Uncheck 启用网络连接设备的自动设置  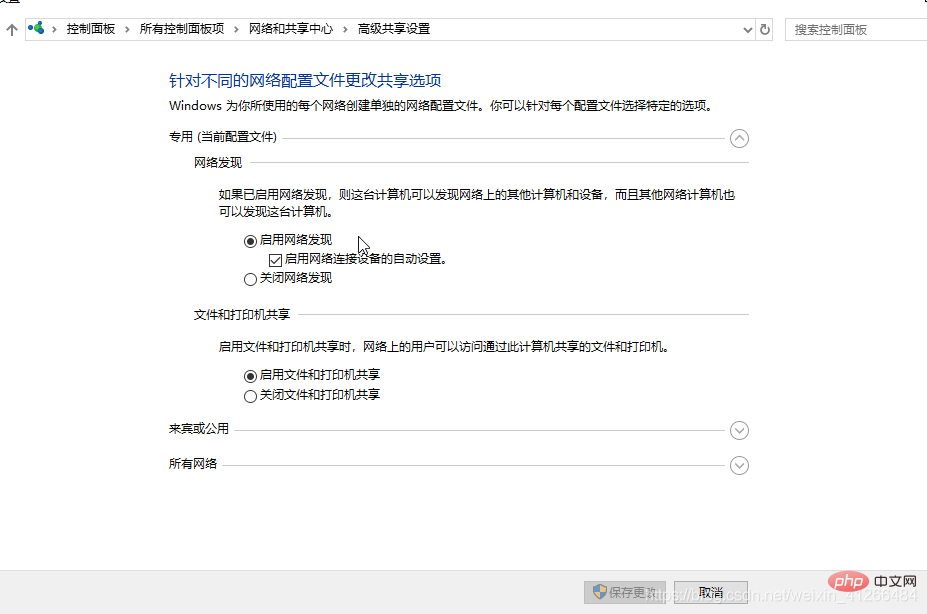[x=274, y=259]
